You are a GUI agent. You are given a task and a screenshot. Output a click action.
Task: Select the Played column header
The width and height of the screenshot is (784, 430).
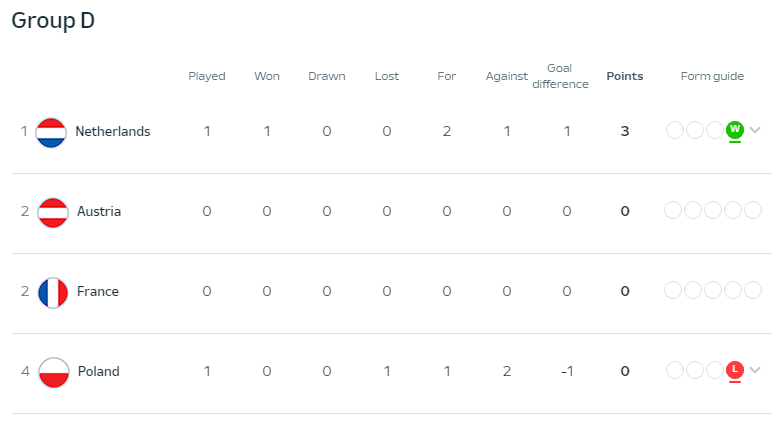tap(207, 76)
